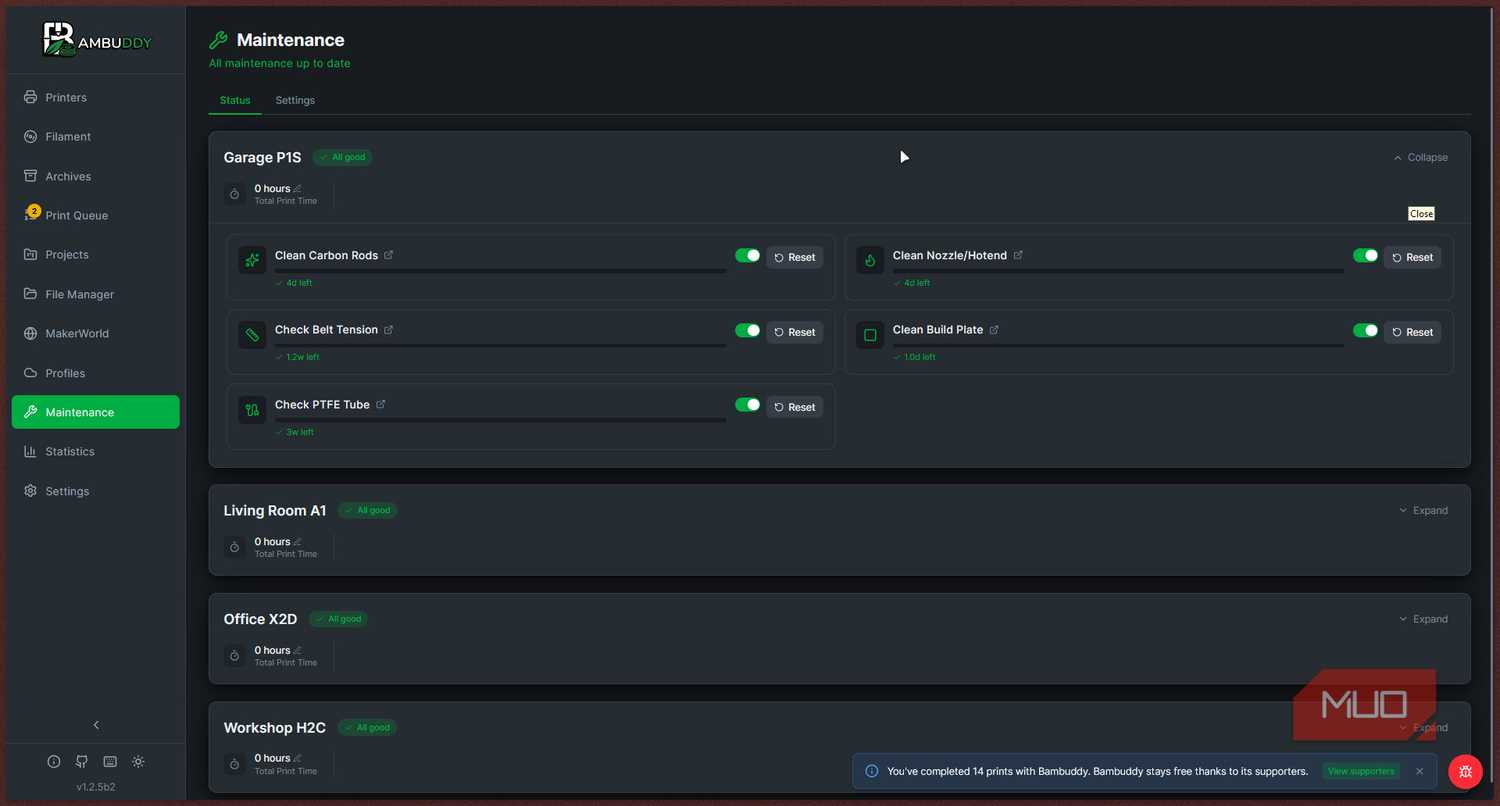Click the All good badge for Garage P1S

point(342,158)
